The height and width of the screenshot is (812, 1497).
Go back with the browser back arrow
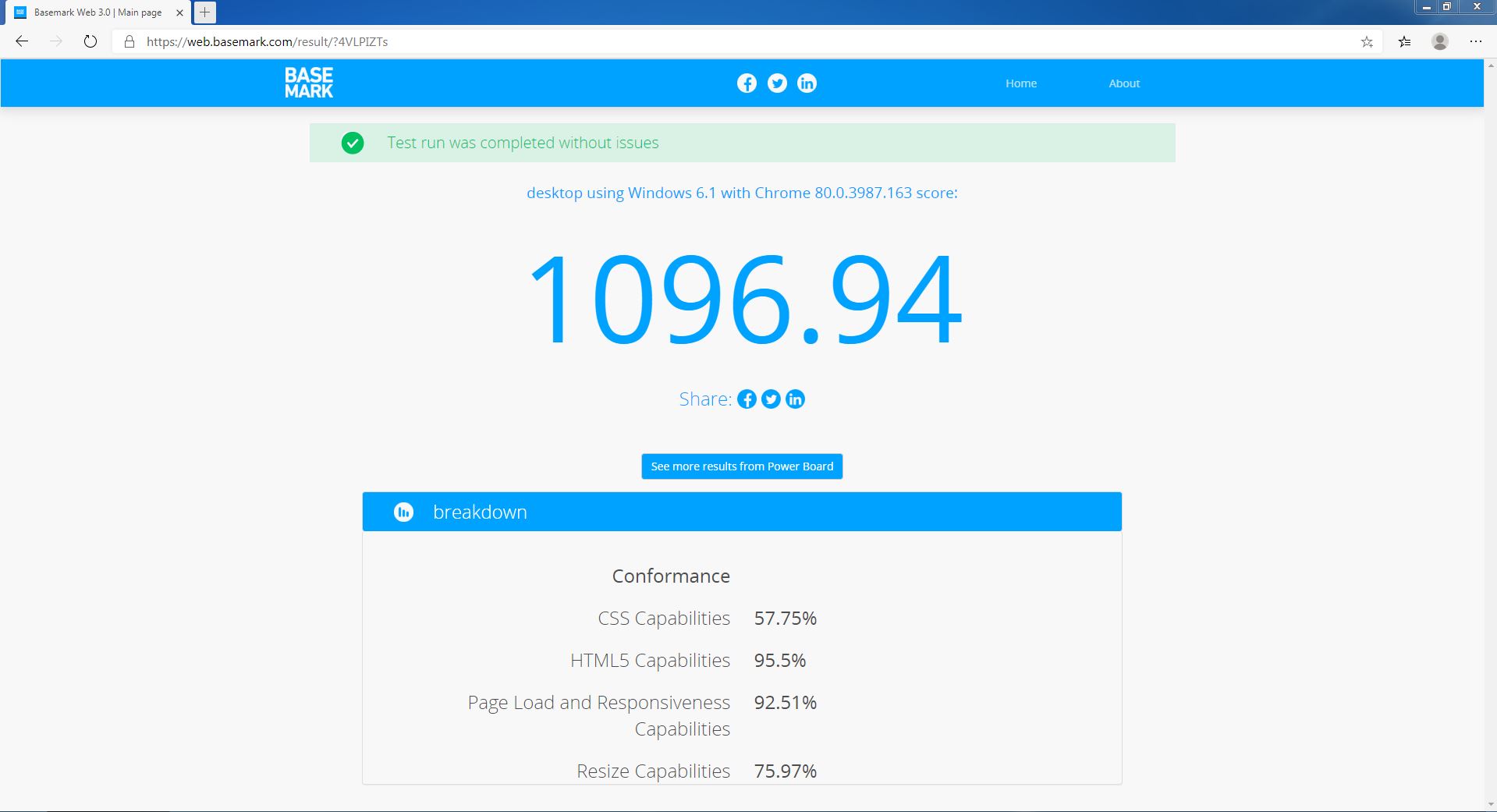[22, 41]
